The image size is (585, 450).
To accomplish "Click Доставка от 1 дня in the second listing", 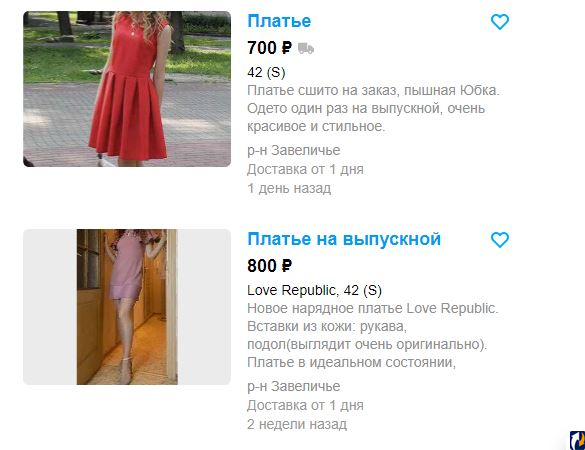I will click(305, 405).
